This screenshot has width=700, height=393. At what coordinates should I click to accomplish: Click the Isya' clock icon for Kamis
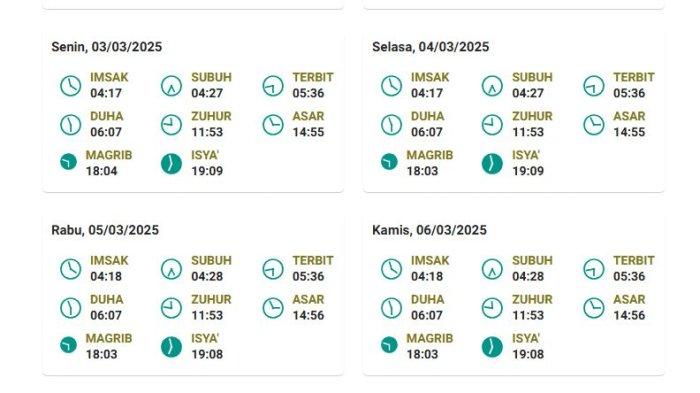(492, 347)
